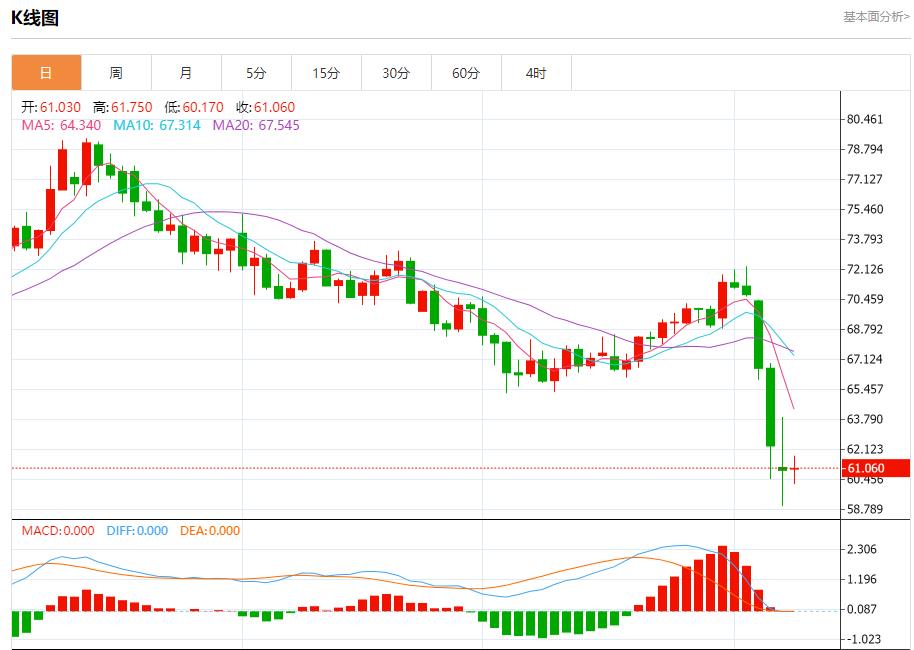Switch to the 4时 chart tab

(x=536, y=73)
